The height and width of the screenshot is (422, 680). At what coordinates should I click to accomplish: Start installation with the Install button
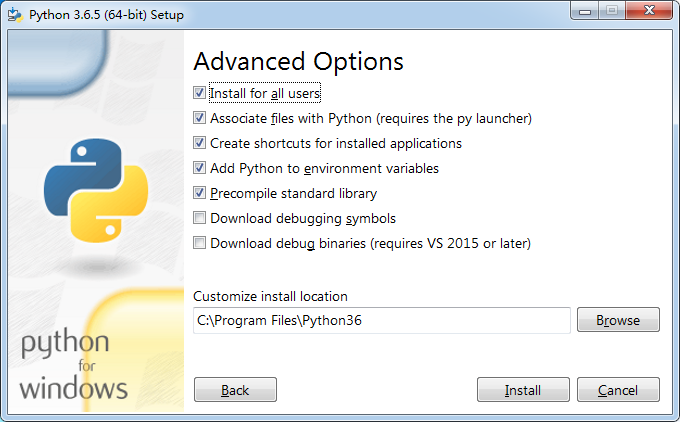pos(523,390)
